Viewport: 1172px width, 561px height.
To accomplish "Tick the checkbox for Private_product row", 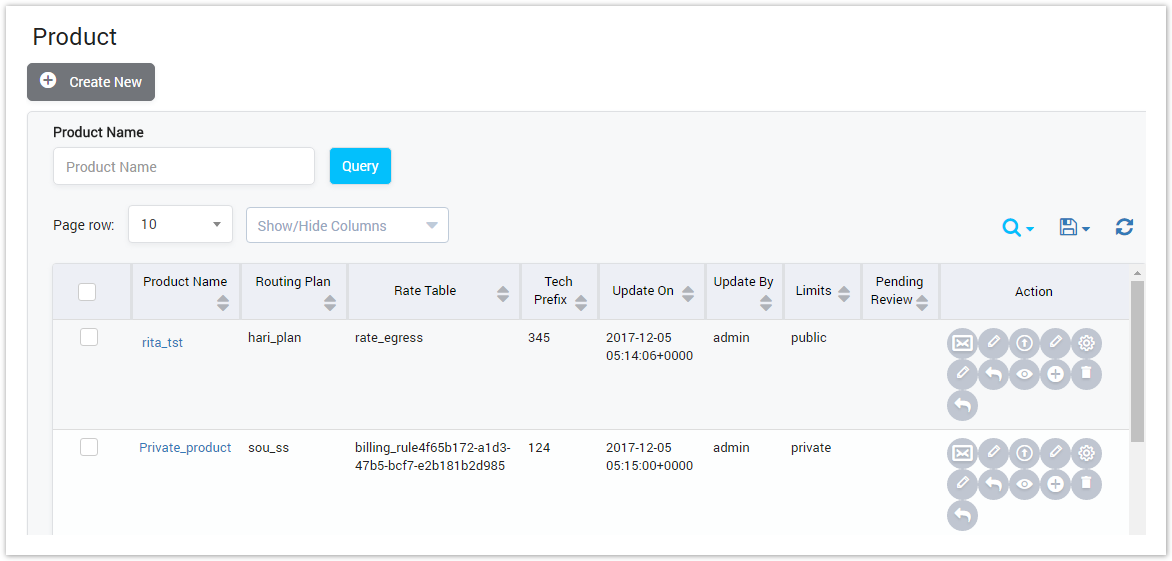I will coord(89,448).
